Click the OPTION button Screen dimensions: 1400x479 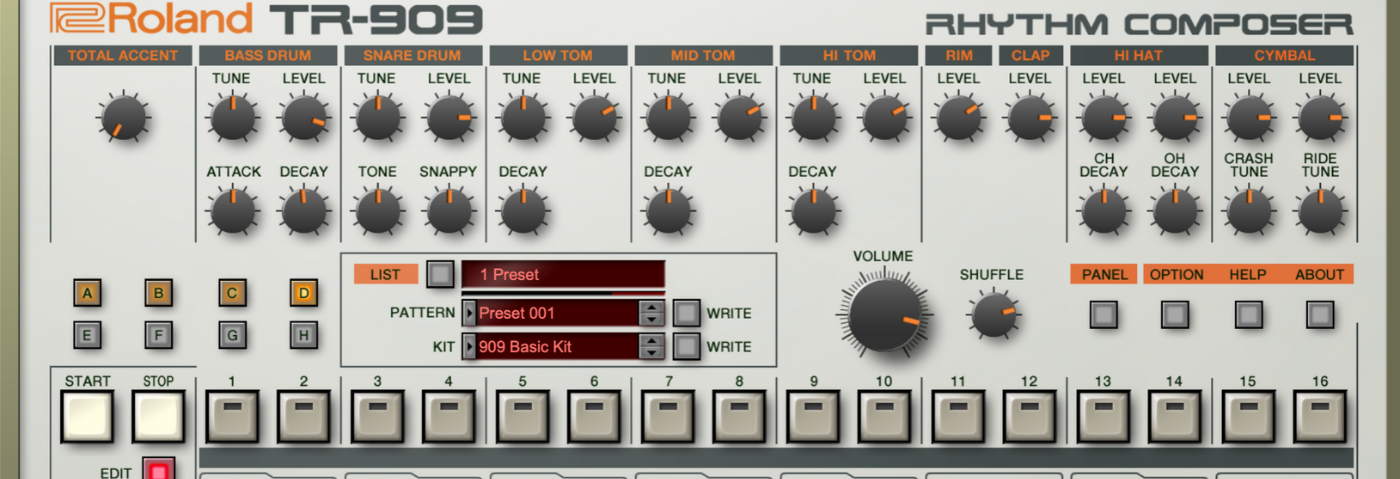click(1175, 315)
